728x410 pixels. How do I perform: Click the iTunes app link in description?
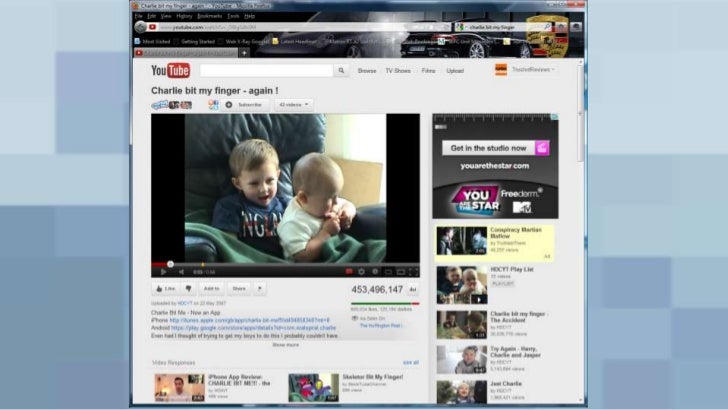point(249,320)
